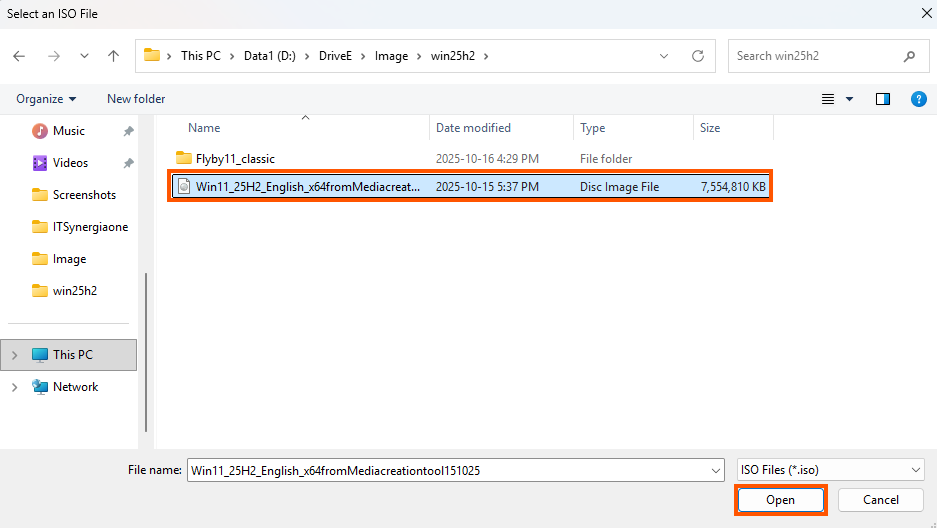Expand the Network tree node
This screenshot has height=528, width=937.
tap(15, 387)
